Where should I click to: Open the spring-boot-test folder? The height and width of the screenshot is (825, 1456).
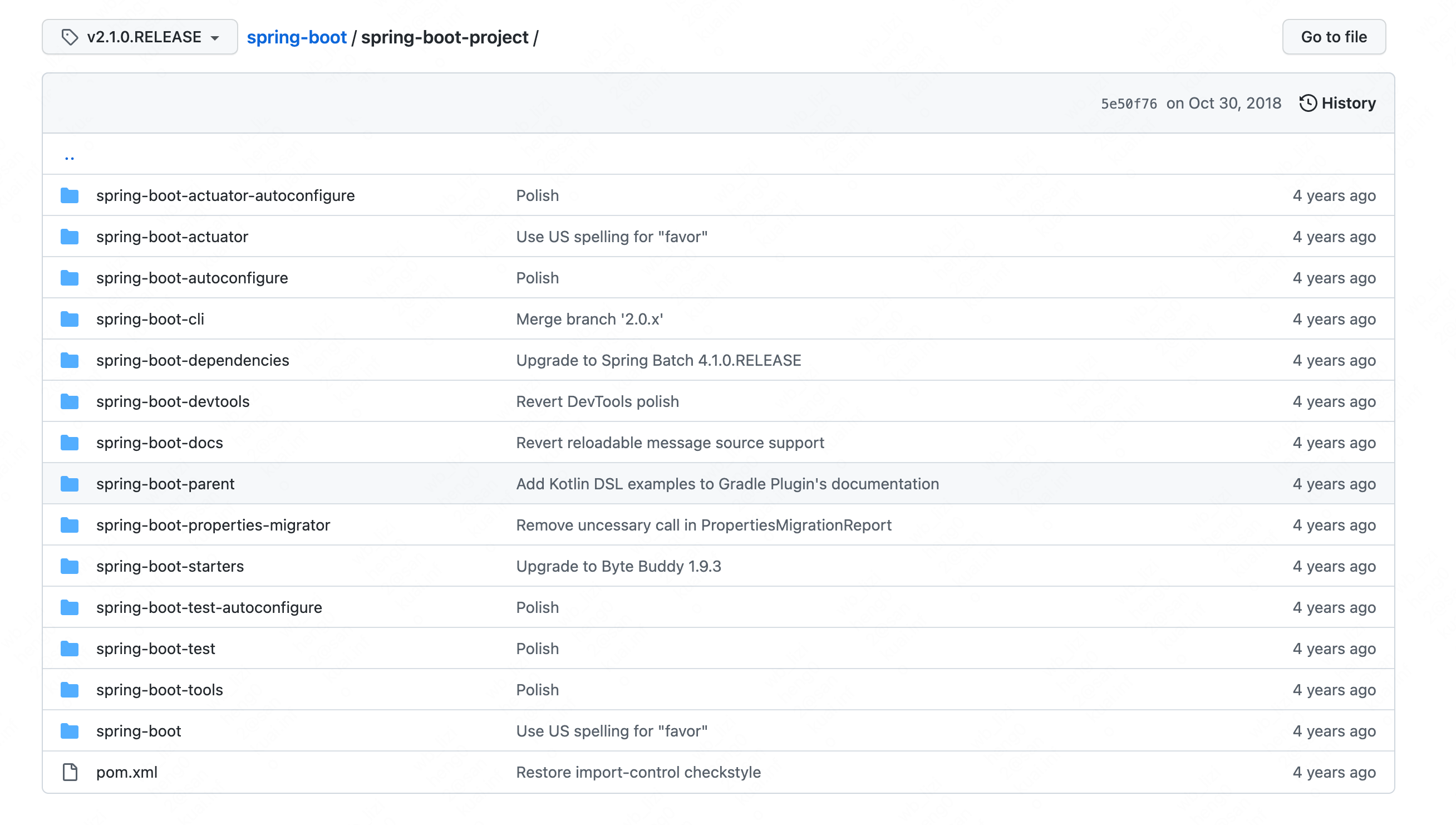point(156,649)
